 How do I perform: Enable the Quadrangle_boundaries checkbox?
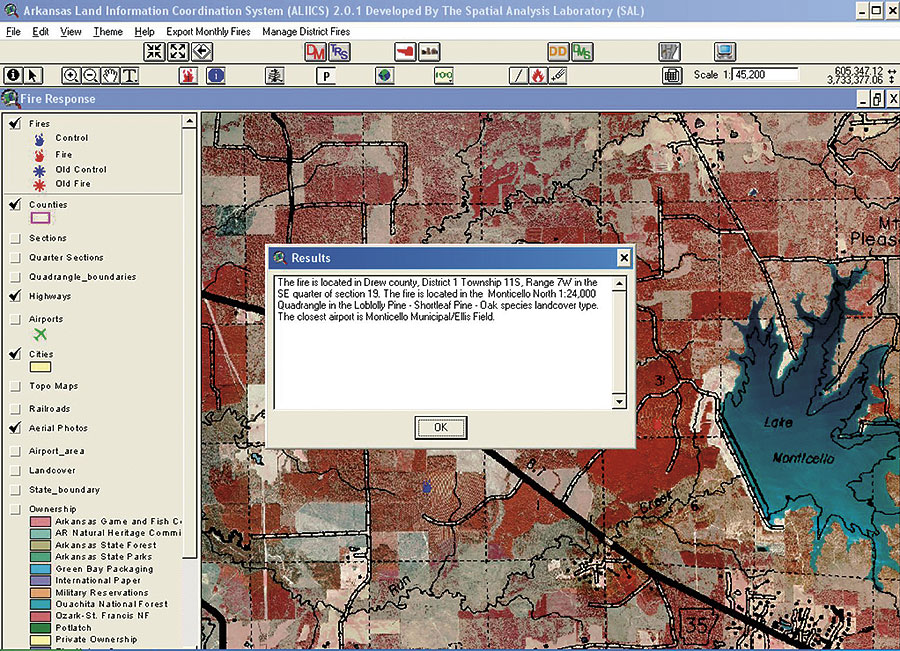(x=15, y=277)
